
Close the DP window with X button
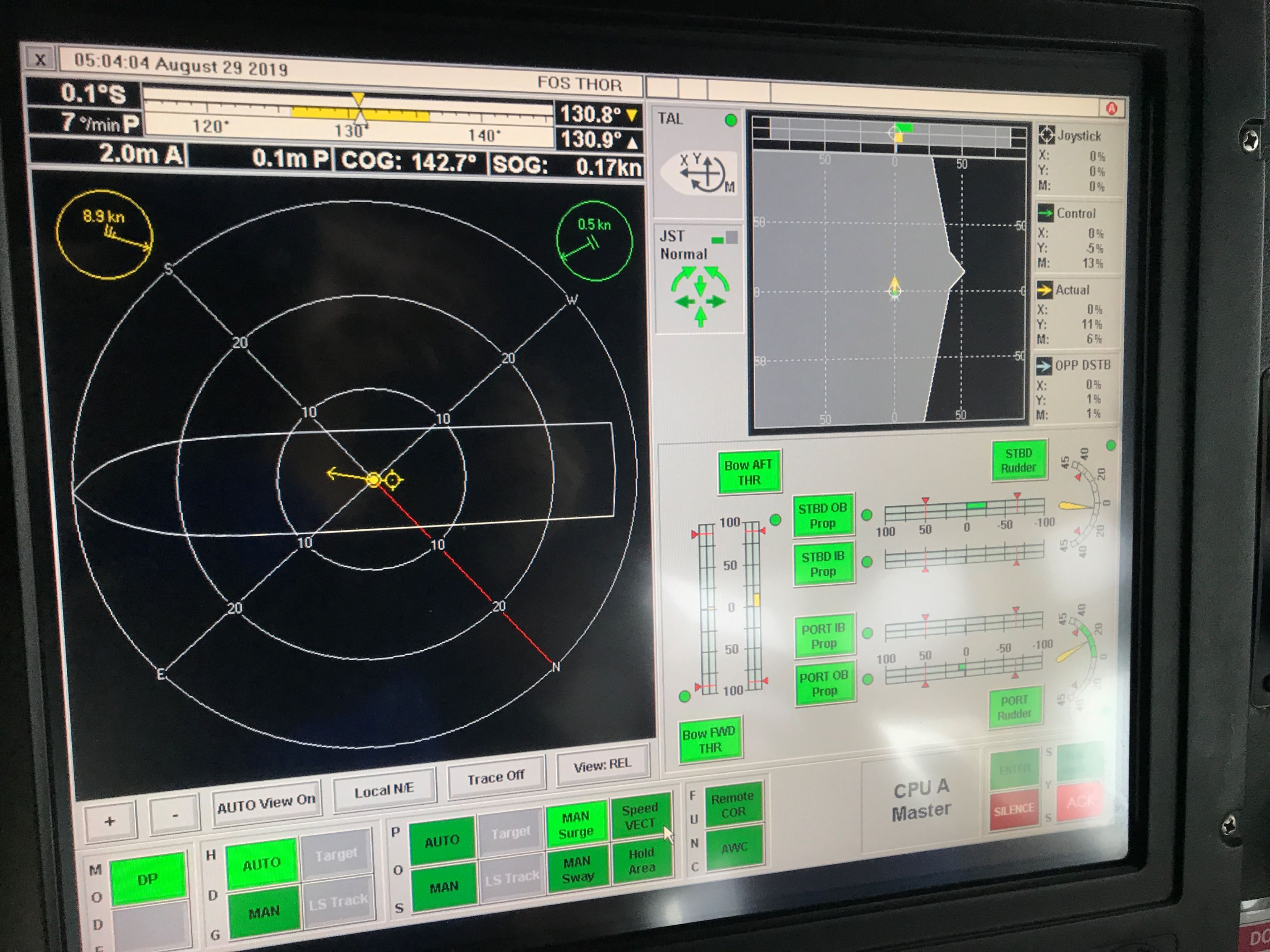point(40,59)
